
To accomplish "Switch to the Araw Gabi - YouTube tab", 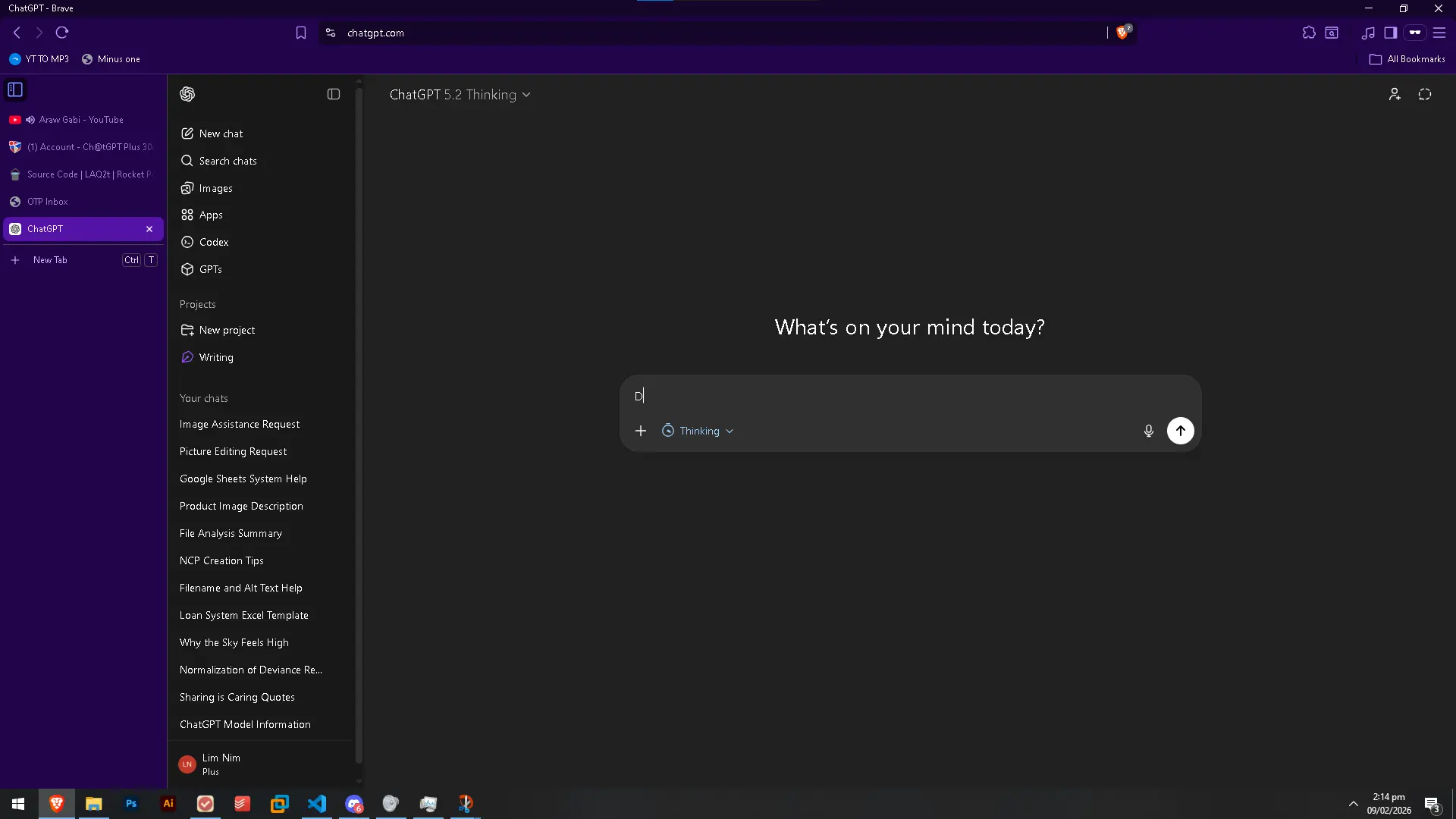I will coord(83,120).
